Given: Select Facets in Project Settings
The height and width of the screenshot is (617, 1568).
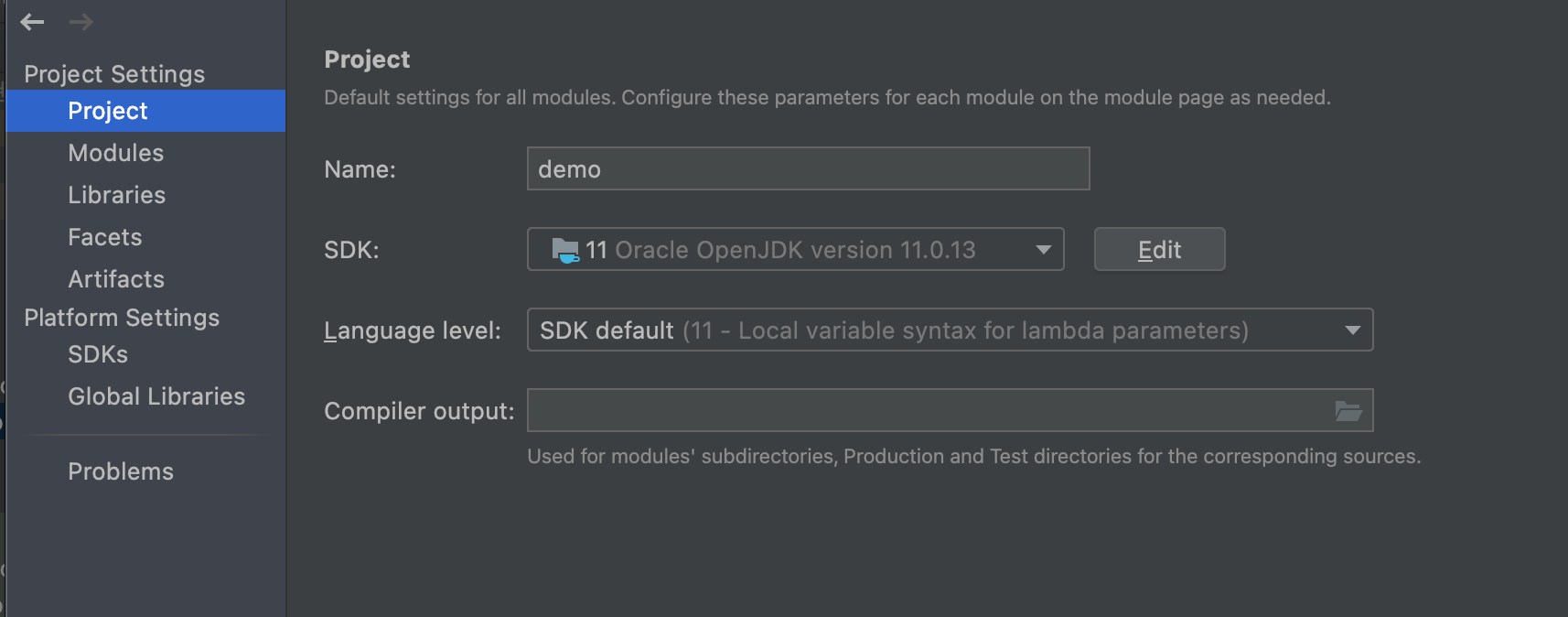Looking at the screenshot, I should [105, 237].
